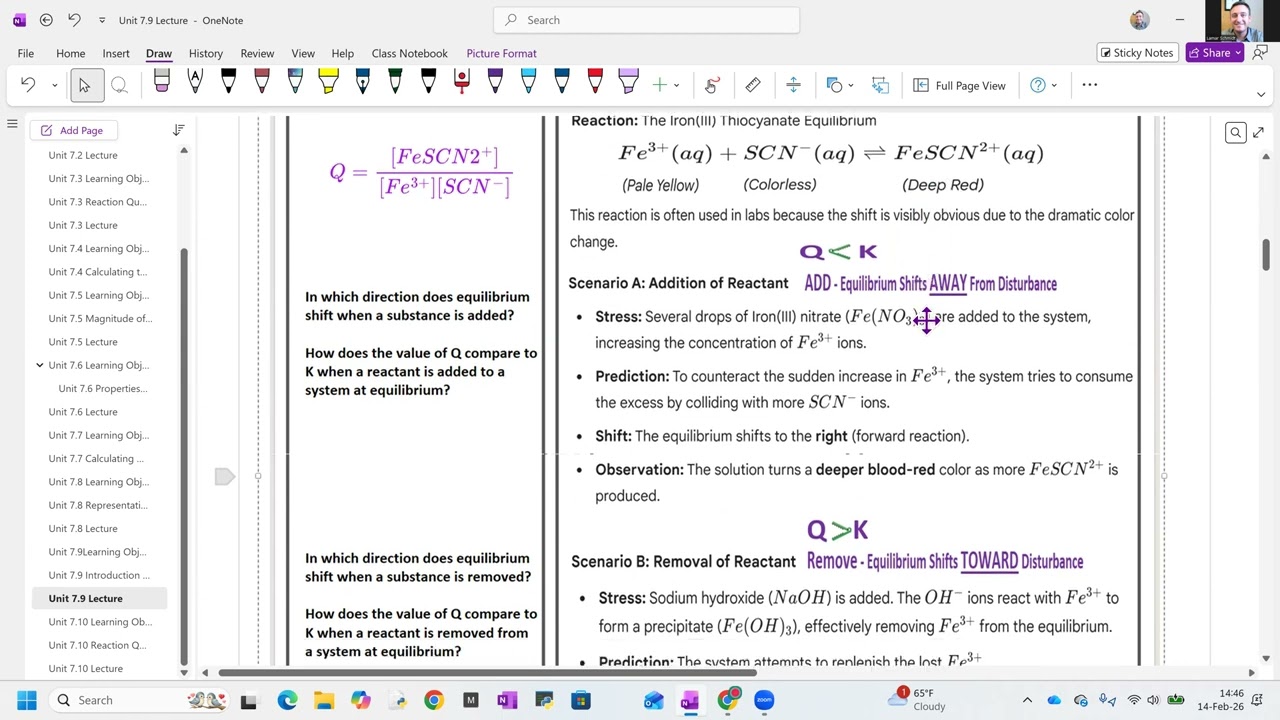Click the Full Page View button

[959, 85]
